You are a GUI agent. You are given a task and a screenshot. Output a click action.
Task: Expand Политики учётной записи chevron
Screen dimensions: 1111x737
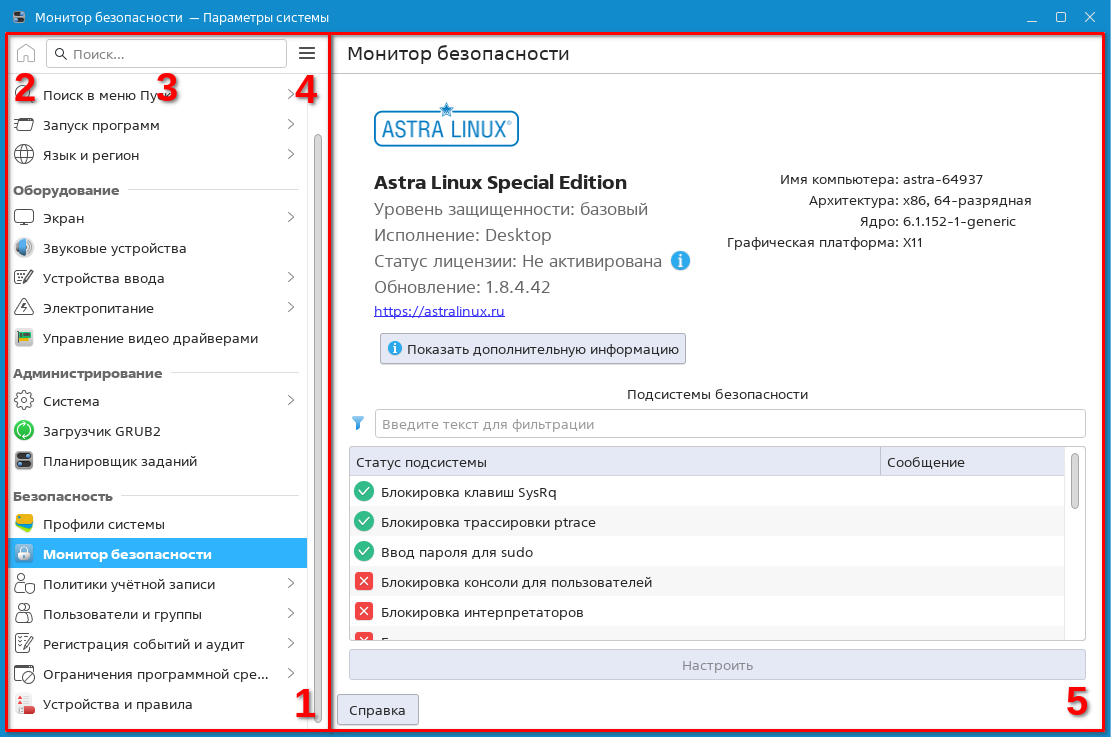290,584
